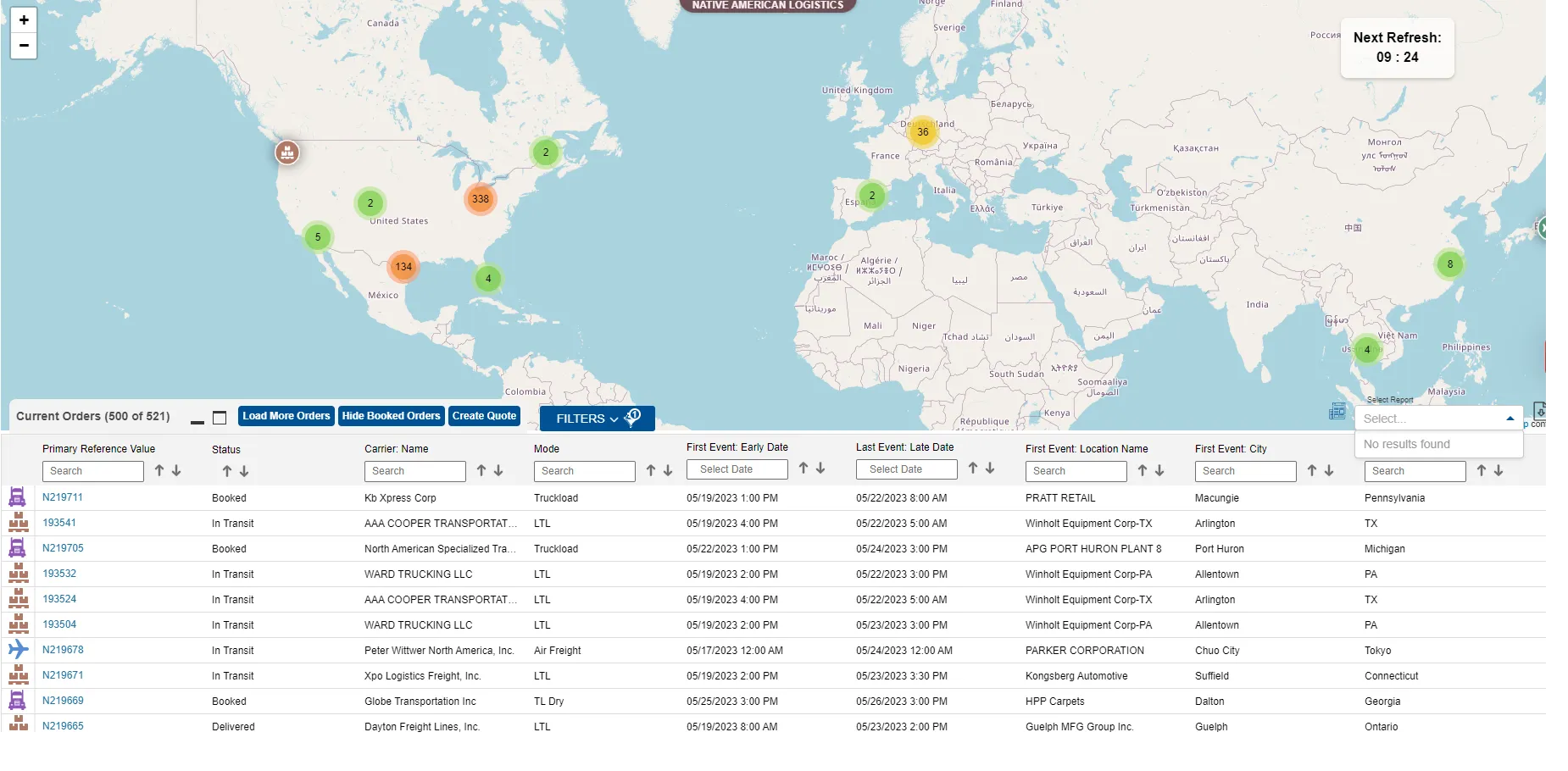The image size is (1568, 771).
Task: Click the First Event City search field
Action: click(x=1246, y=471)
